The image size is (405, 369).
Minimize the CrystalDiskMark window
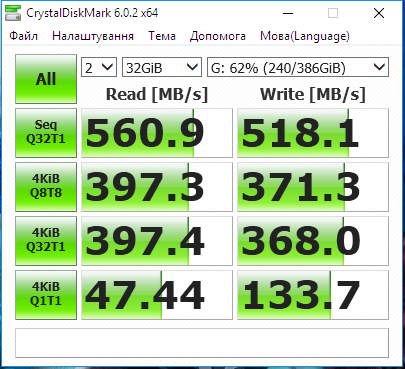pyautogui.click(x=288, y=13)
